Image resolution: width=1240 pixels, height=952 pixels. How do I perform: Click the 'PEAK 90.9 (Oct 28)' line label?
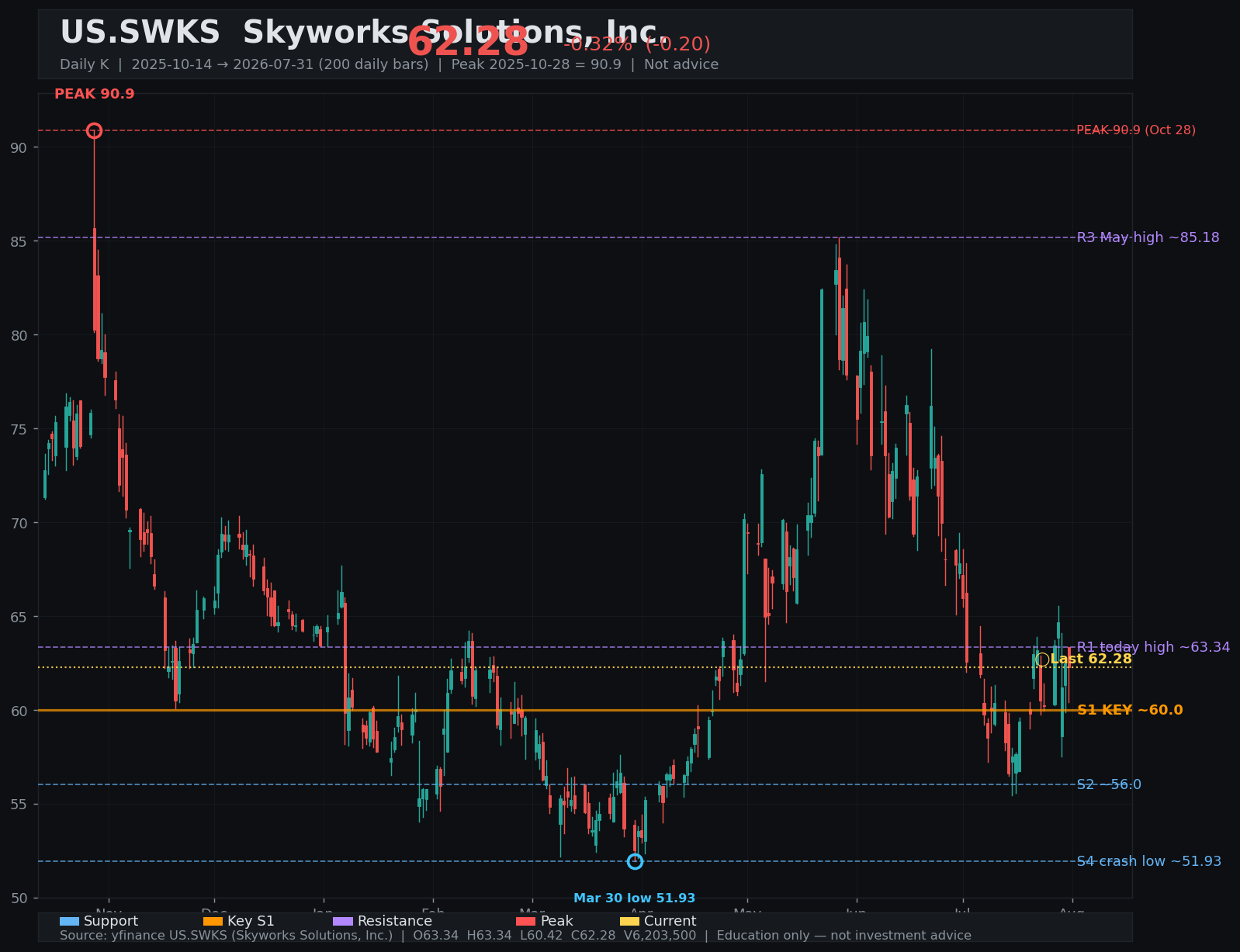1136,130
